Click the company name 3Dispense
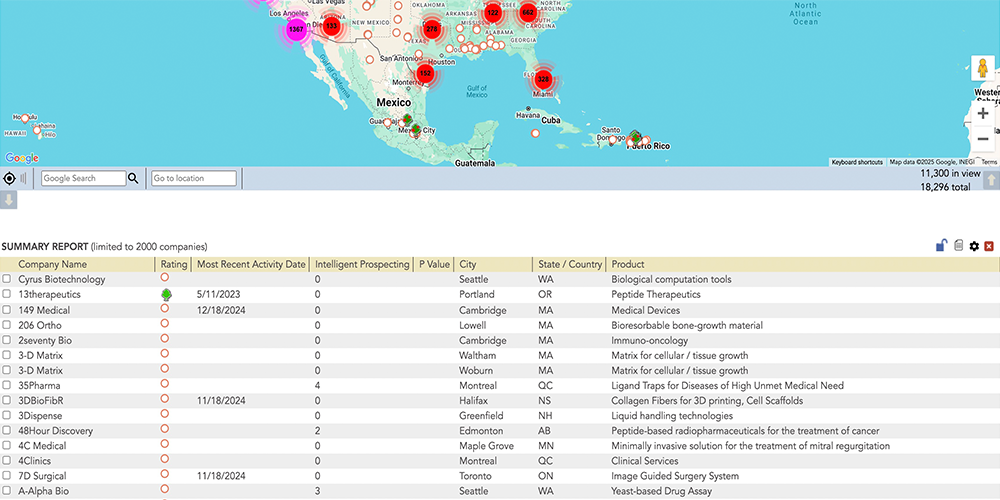The width and height of the screenshot is (1000, 500). coord(41,416)
